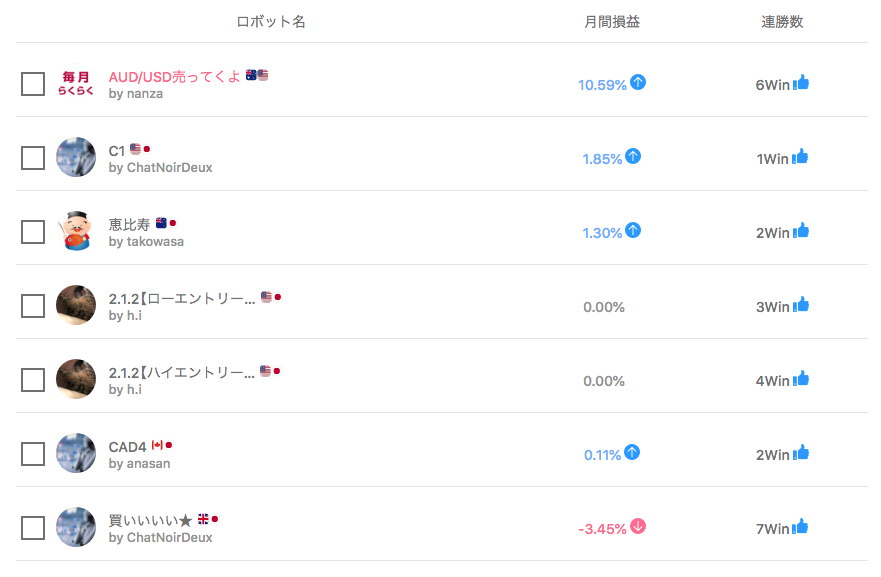881x577 pixels.
Task: Click the Canada flag icon beside CAD4
Action: click(157, 445)
